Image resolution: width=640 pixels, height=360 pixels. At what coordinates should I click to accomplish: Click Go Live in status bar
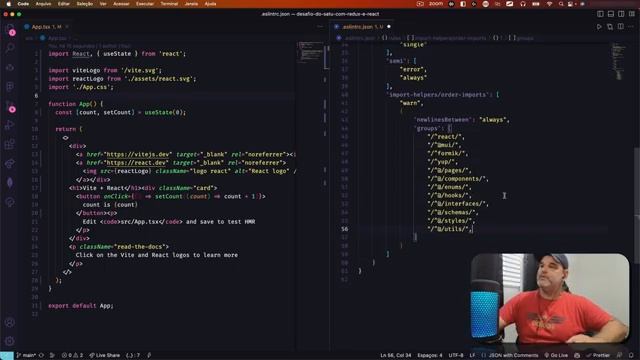(556, 355)
